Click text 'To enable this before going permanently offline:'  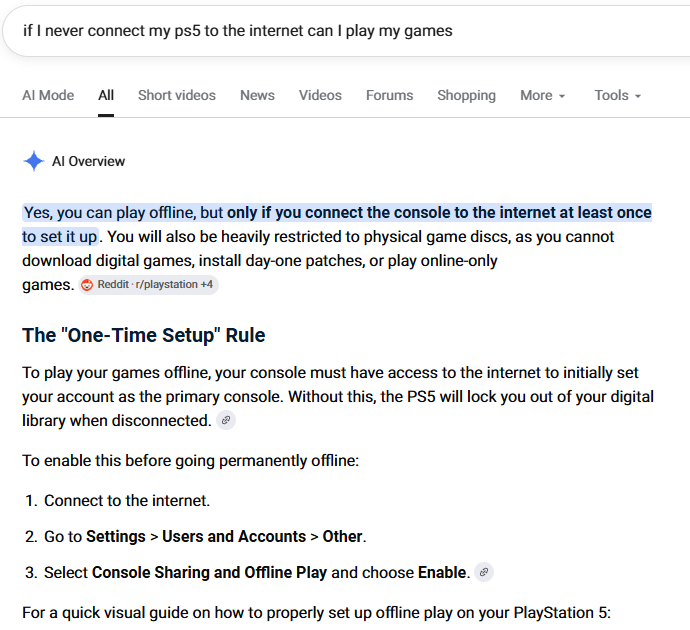(191, 461)
